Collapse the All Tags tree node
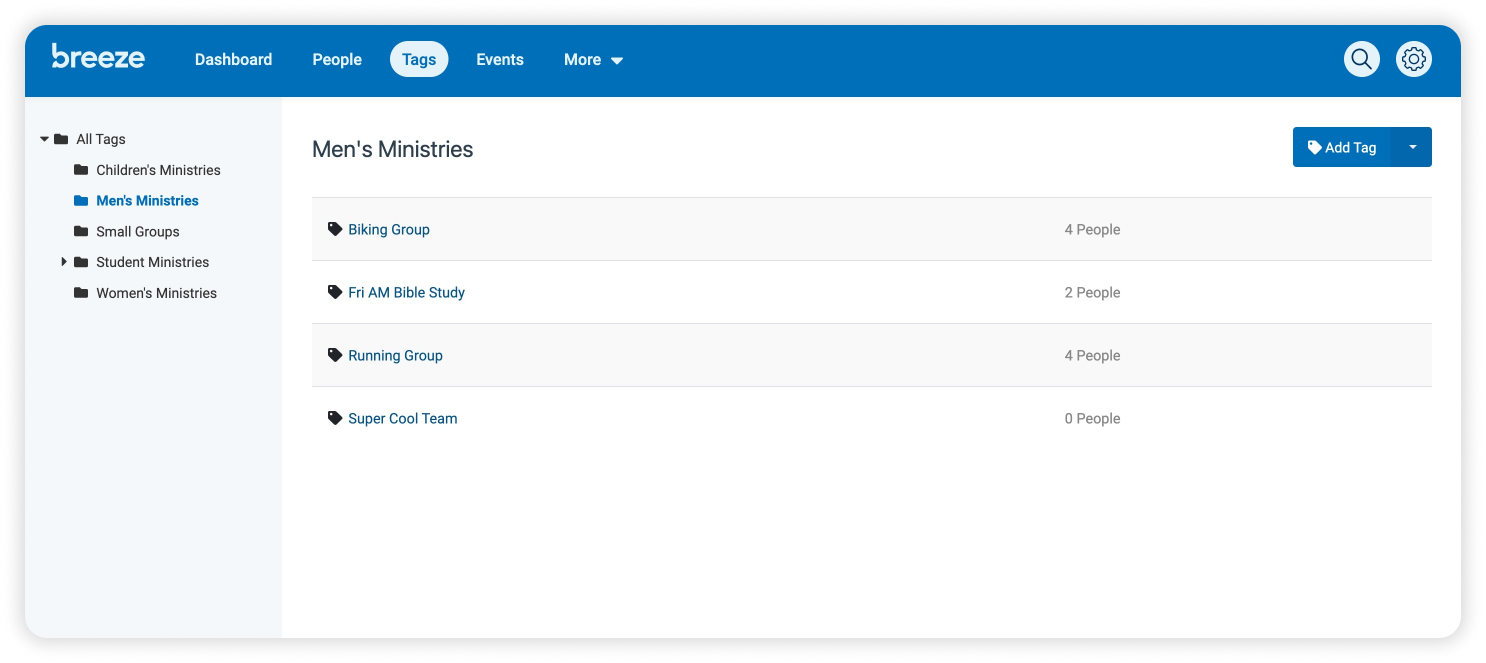 [44, 139]
